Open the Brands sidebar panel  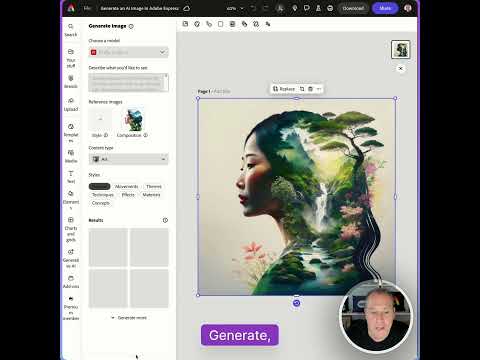click(x=71, y=82)
